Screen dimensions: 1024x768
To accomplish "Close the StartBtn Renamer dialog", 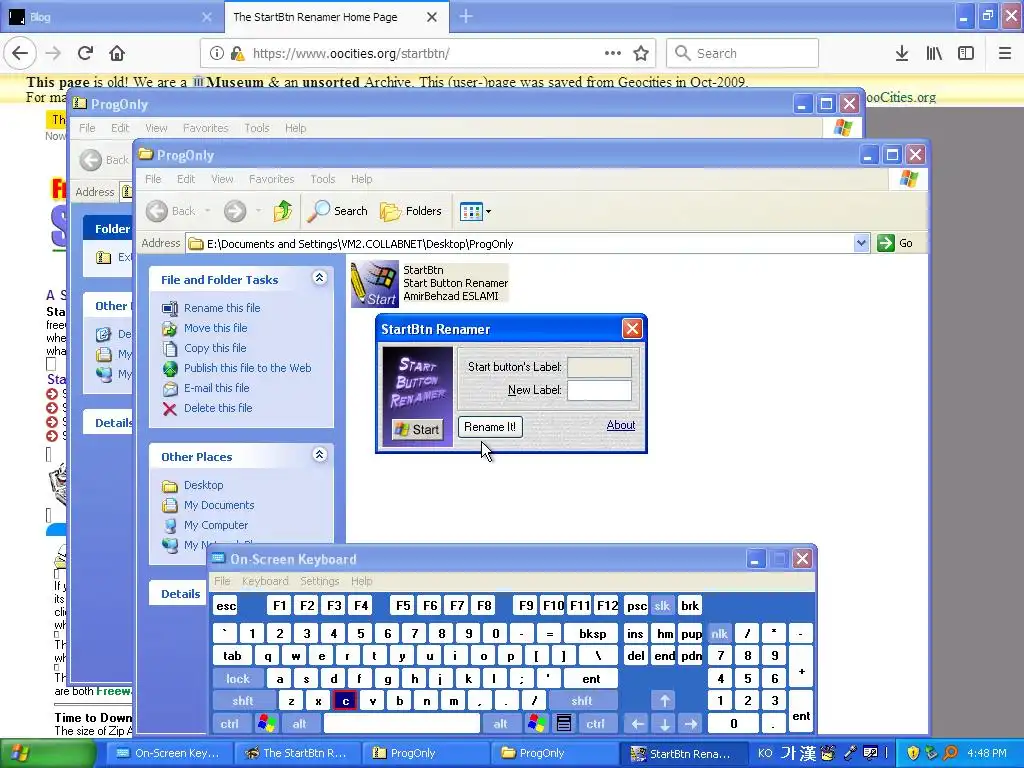I will coord(632,328).
